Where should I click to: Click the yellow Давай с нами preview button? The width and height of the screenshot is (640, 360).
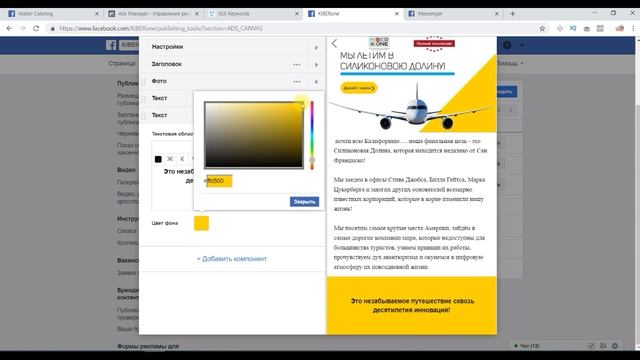click(359, 88)
